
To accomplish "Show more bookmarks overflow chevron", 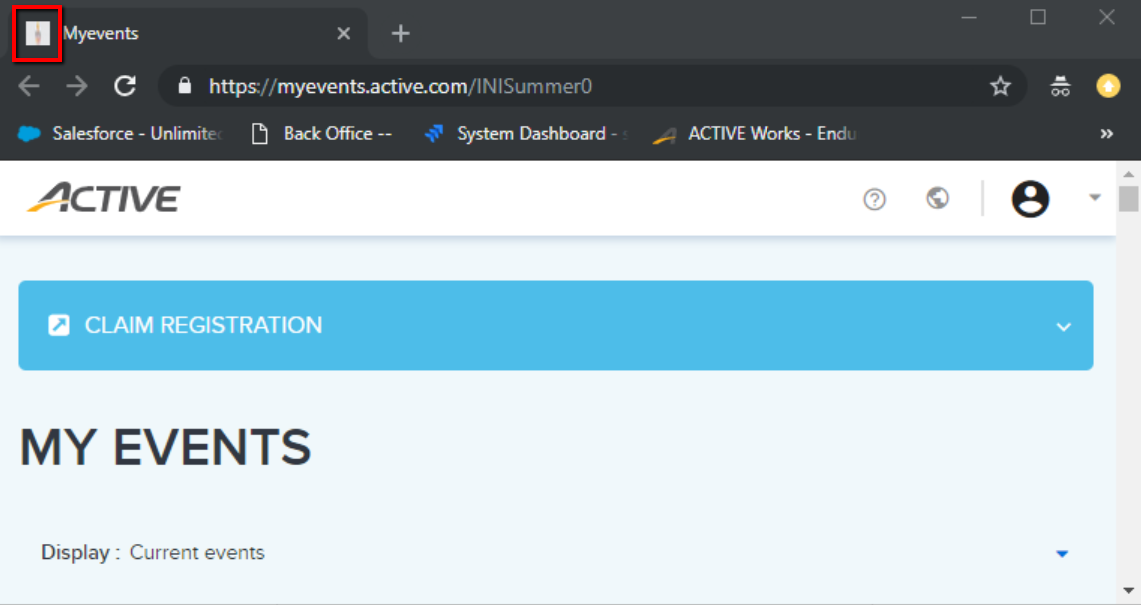I will (x=1106, y=134).
